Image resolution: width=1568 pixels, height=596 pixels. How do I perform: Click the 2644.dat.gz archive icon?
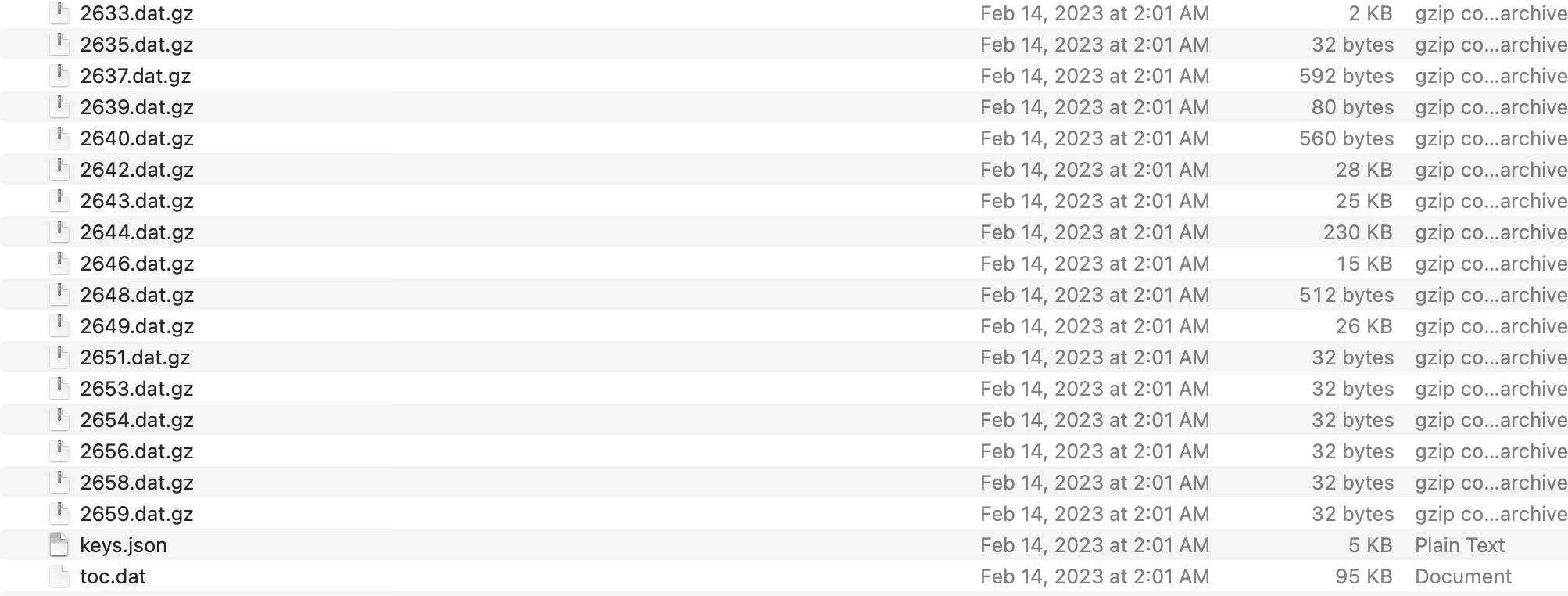coord(59,232)
